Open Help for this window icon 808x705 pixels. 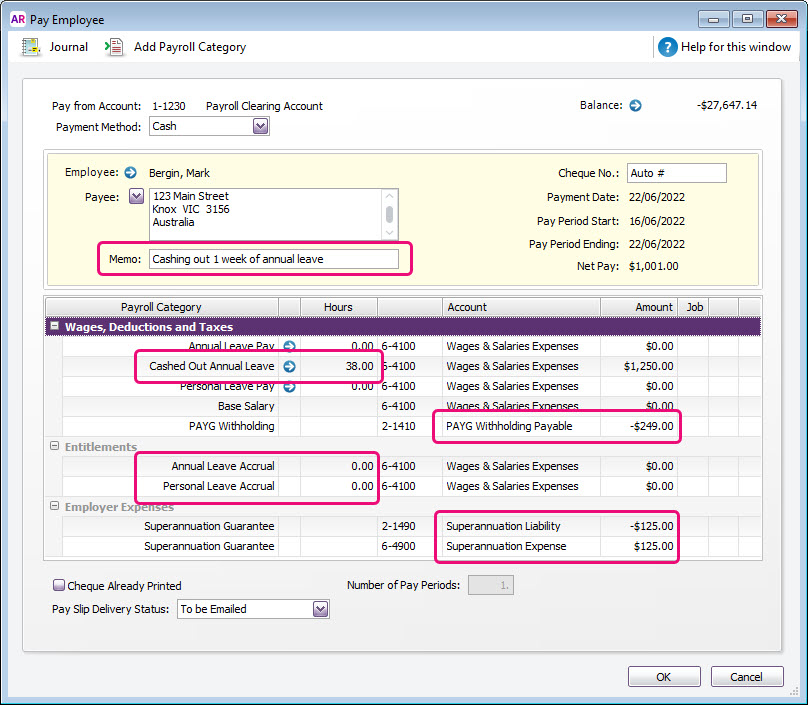coord(667,47)
